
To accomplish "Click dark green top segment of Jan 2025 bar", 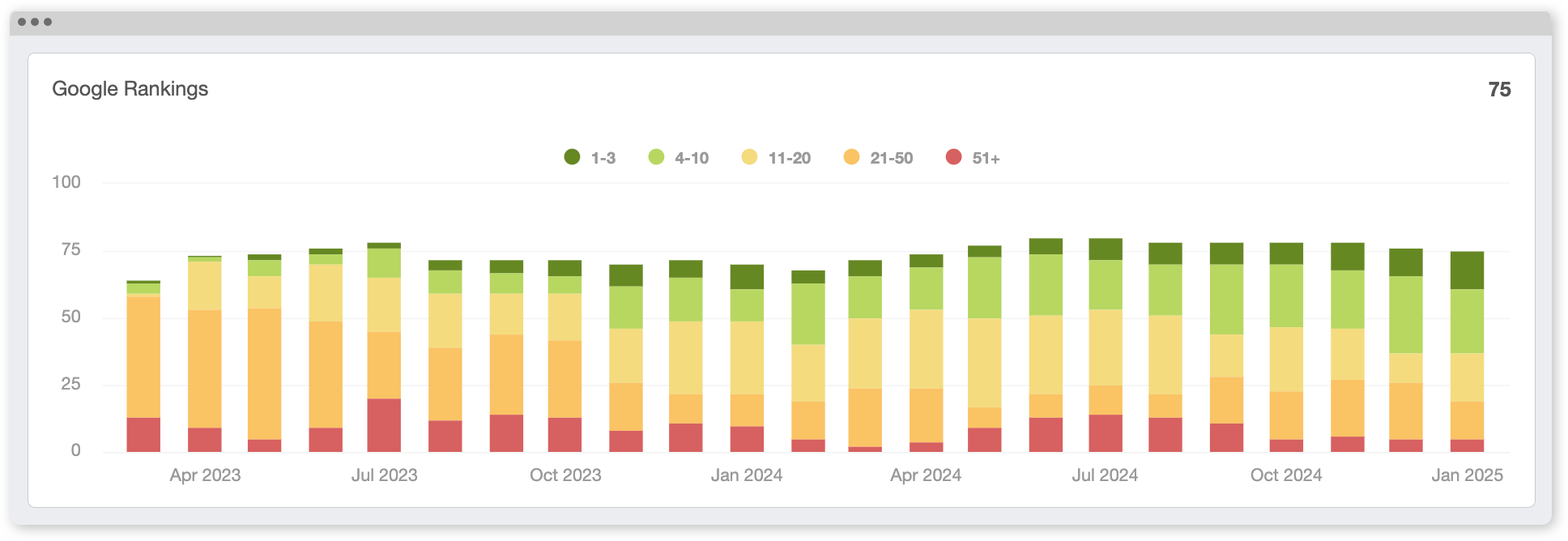I will [1467, 270].
